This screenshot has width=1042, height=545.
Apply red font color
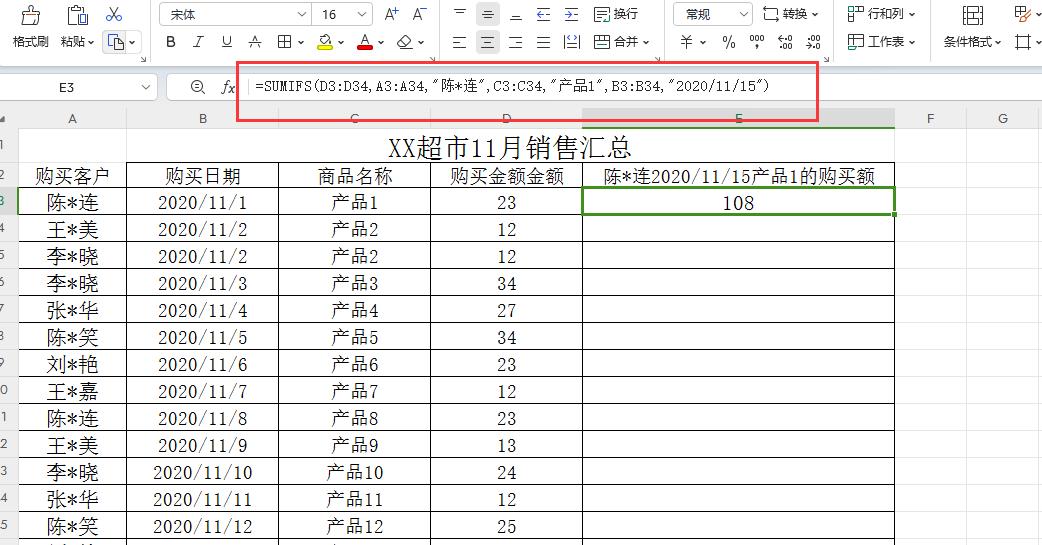tap(365, 43)
